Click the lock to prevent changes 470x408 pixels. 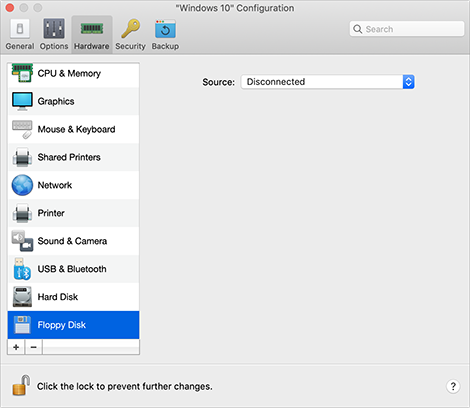(21, 385)
